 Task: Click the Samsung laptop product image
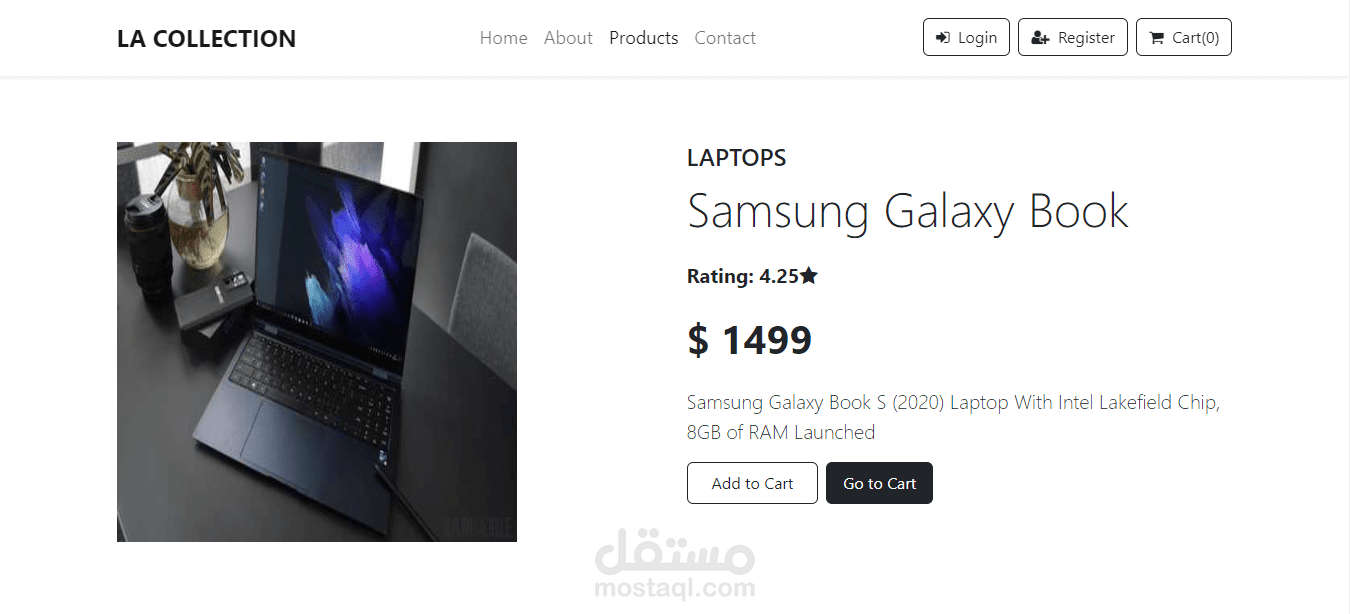coord(317,342)
